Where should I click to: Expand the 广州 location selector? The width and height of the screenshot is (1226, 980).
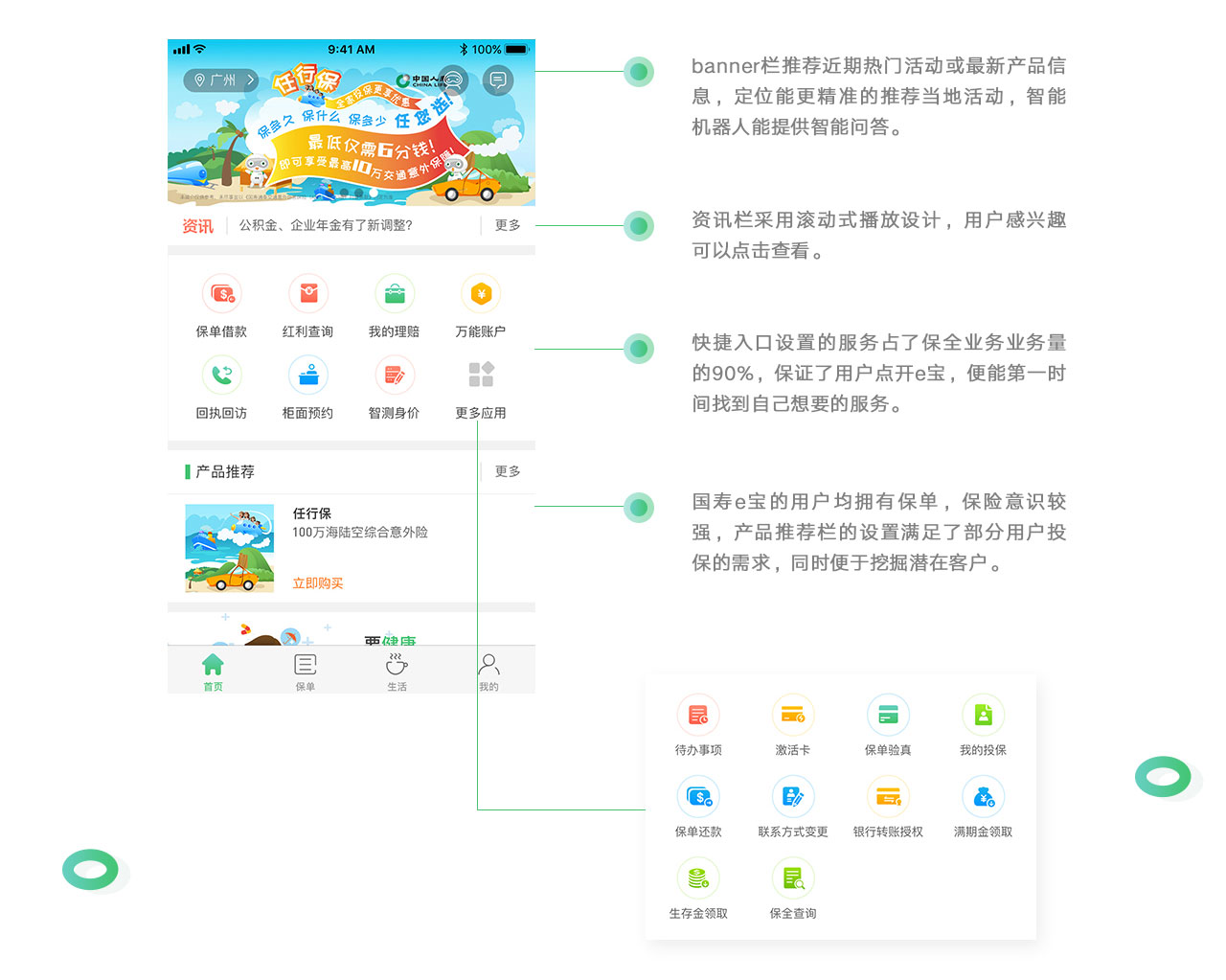pyautogui.click(x=220, y=80)
